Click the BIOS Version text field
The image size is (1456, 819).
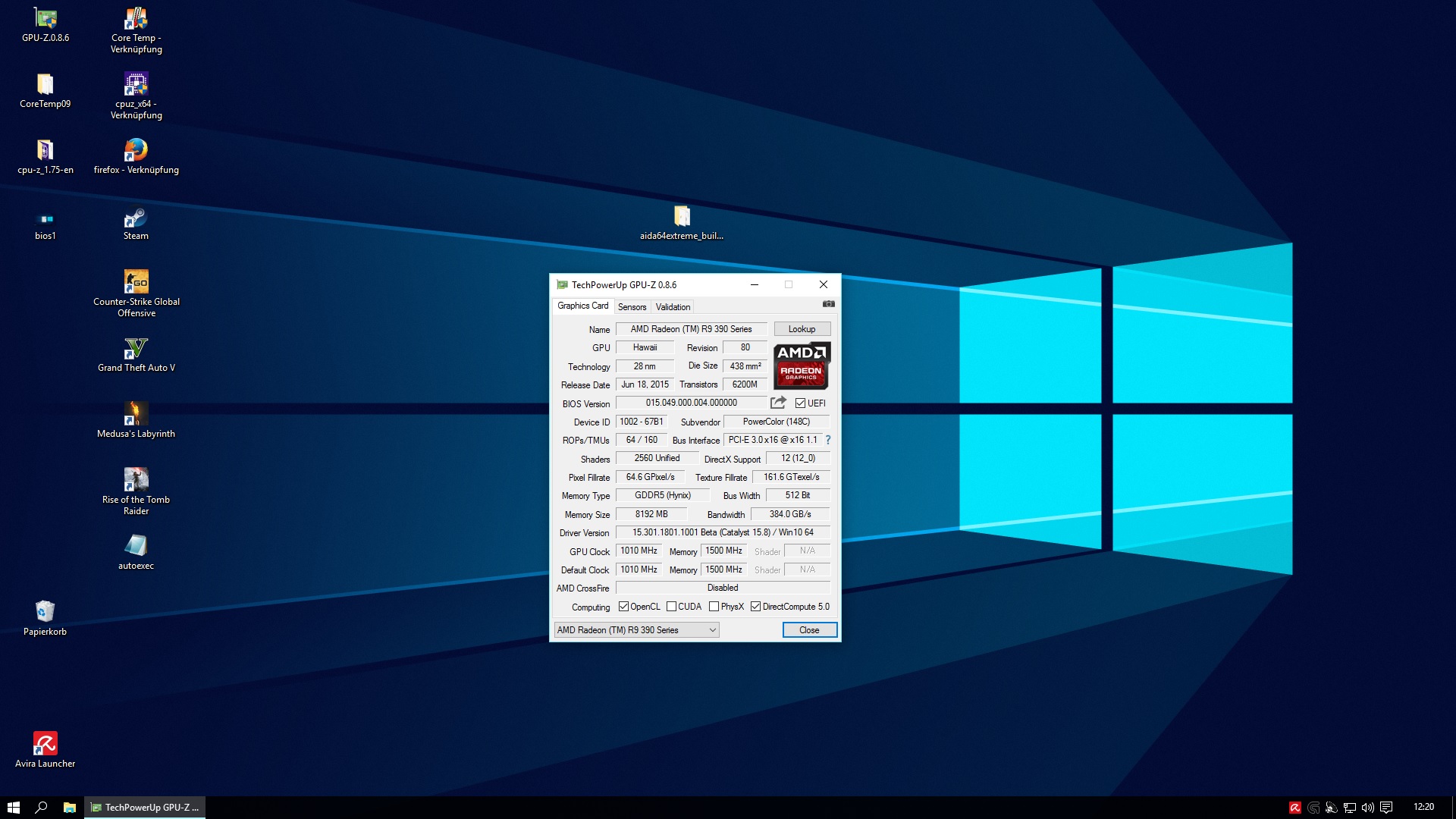691,403
